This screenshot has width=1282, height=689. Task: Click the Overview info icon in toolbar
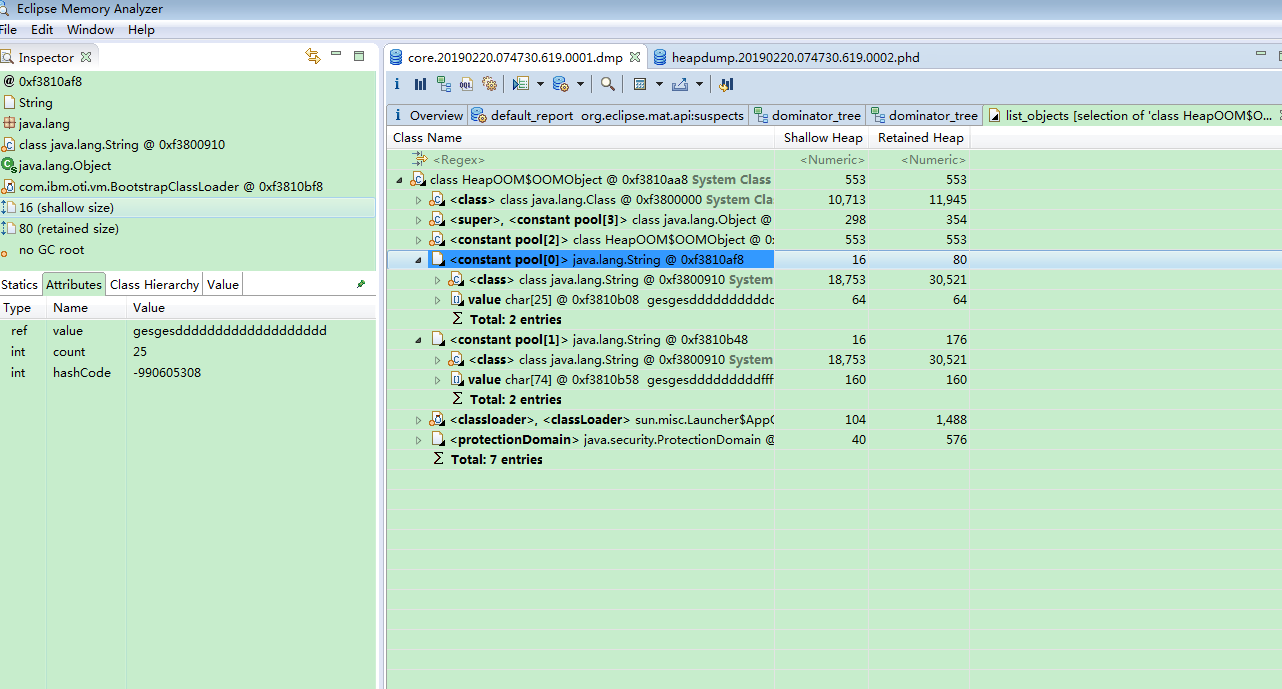click(397, 85)
